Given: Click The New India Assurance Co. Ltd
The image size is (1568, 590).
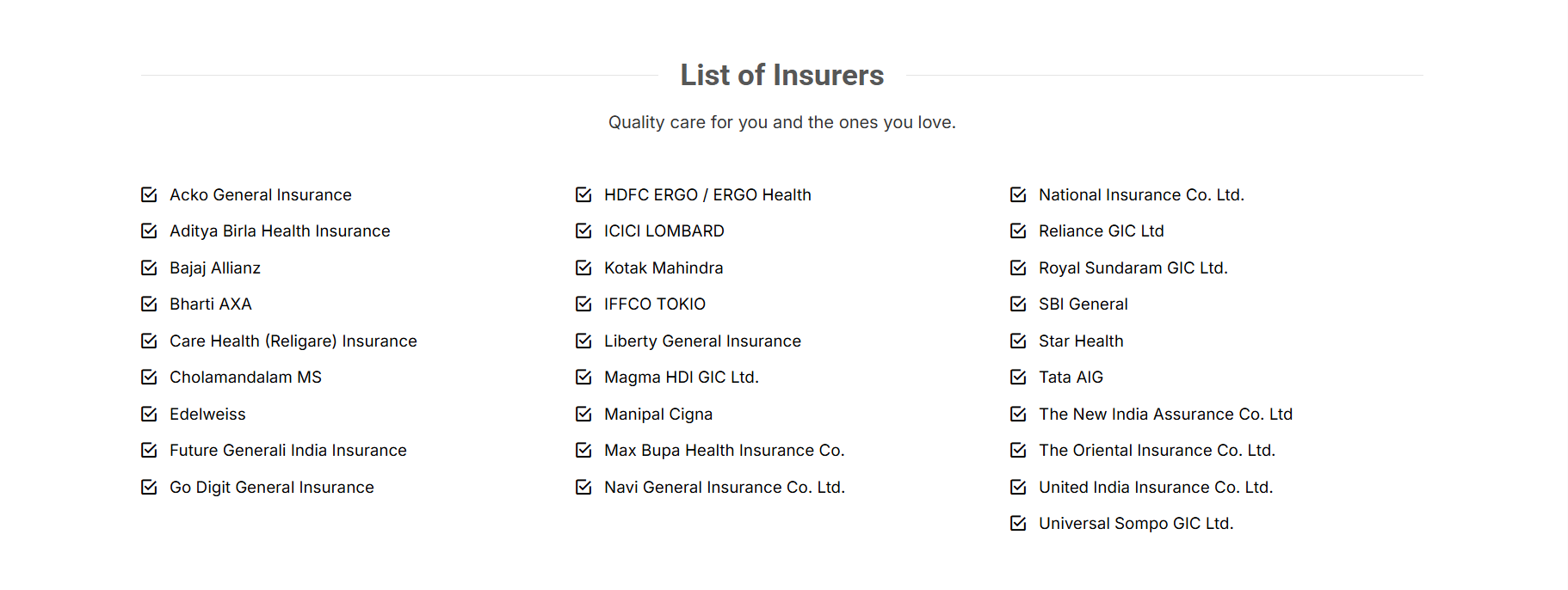Looking at the screenshot, I should [x=1165, y=415].
